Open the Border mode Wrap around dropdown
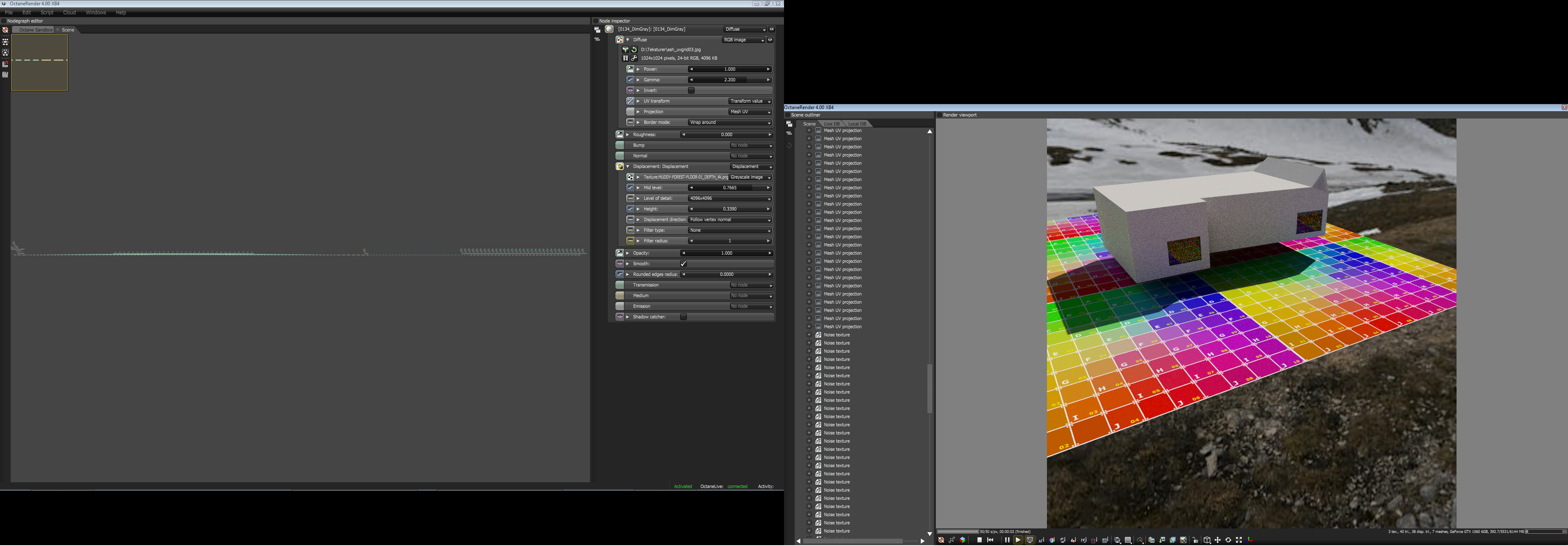The width and height of the screenshot is (1568, 546). coord(730,123)
